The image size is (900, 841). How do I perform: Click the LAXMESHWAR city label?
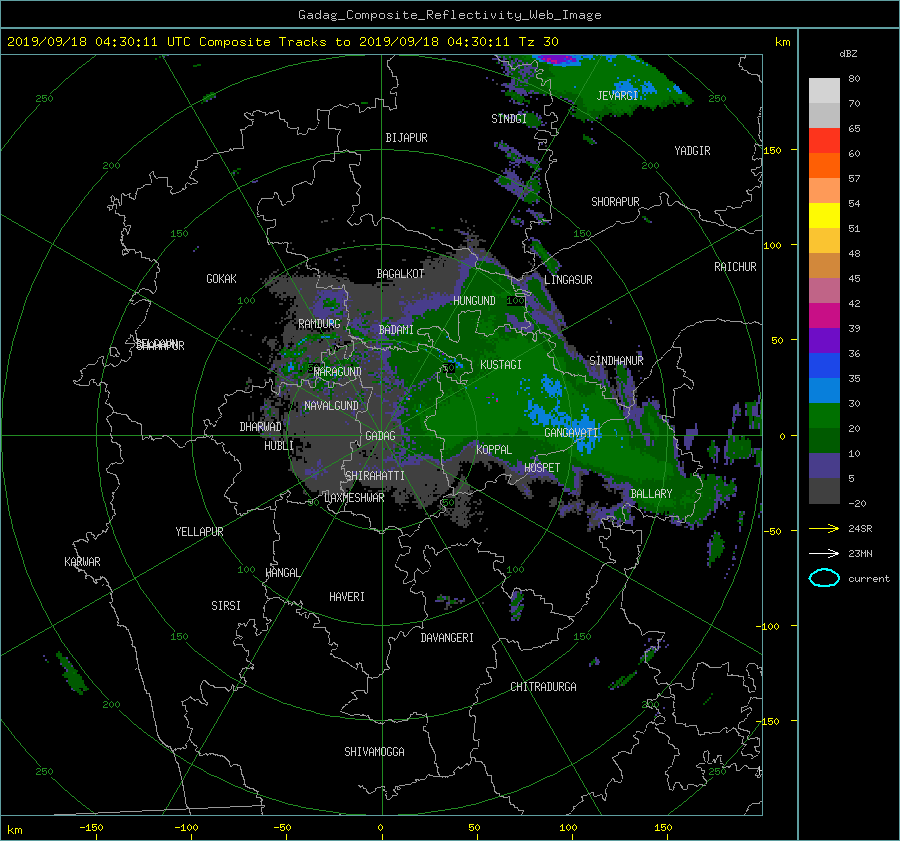354,498
